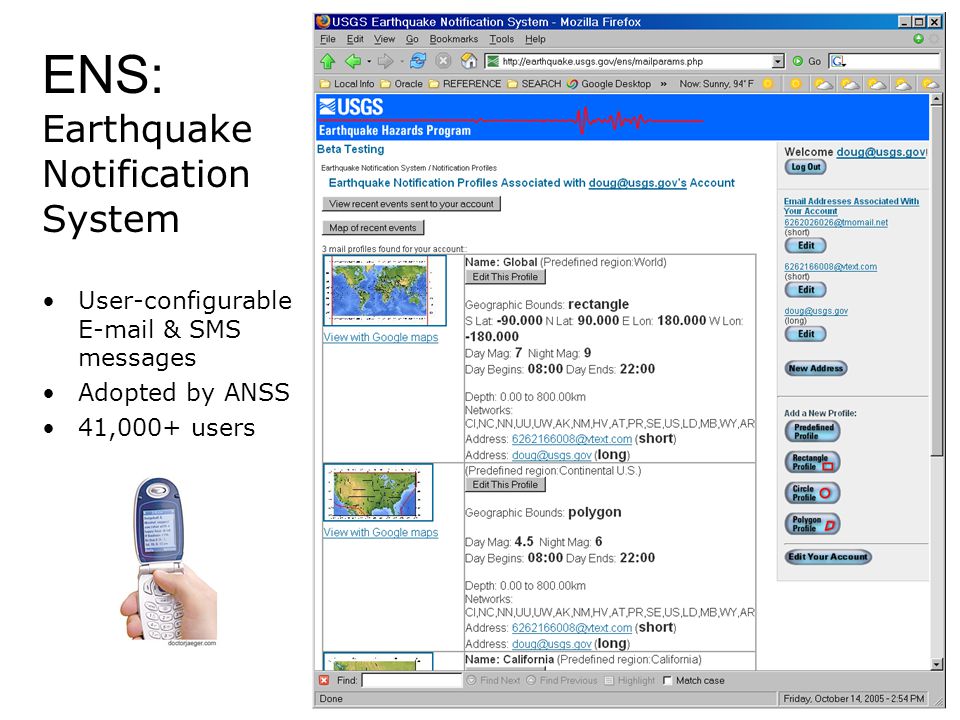Open the REFERENCE bookmark folder
The width and height of the screenshot is (960, 720).
pos(465,84)
